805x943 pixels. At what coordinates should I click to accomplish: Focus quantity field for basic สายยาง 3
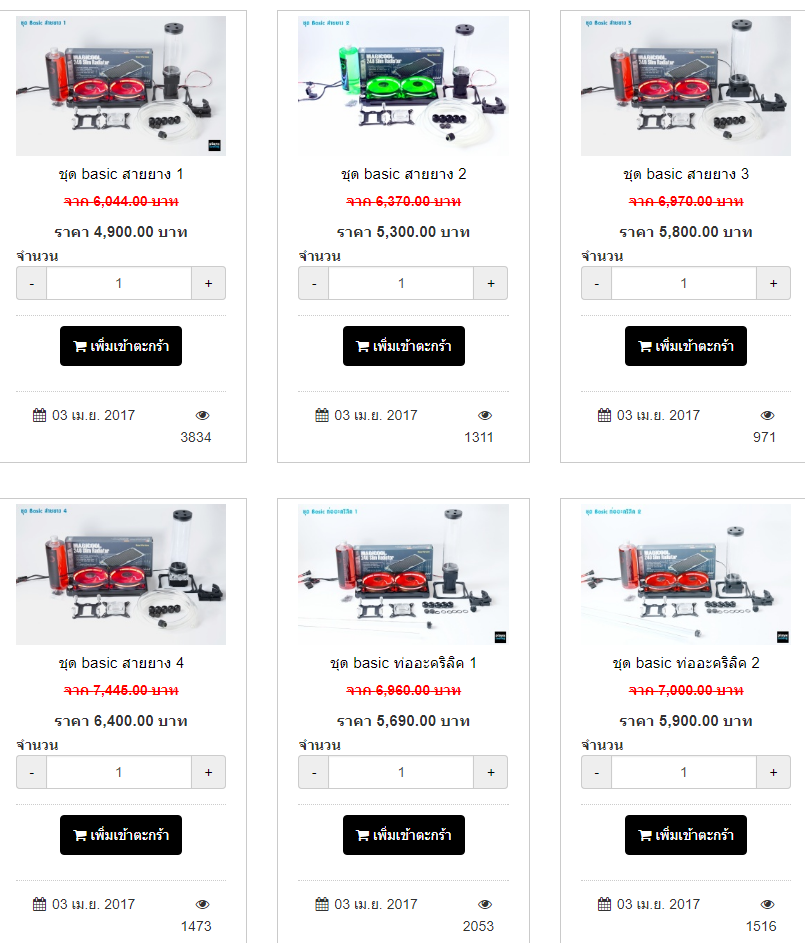(684, 283)
